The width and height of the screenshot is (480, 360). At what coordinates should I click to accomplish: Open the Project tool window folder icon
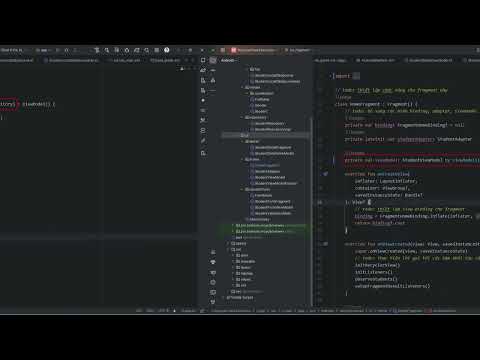click(x=203, y=60)
